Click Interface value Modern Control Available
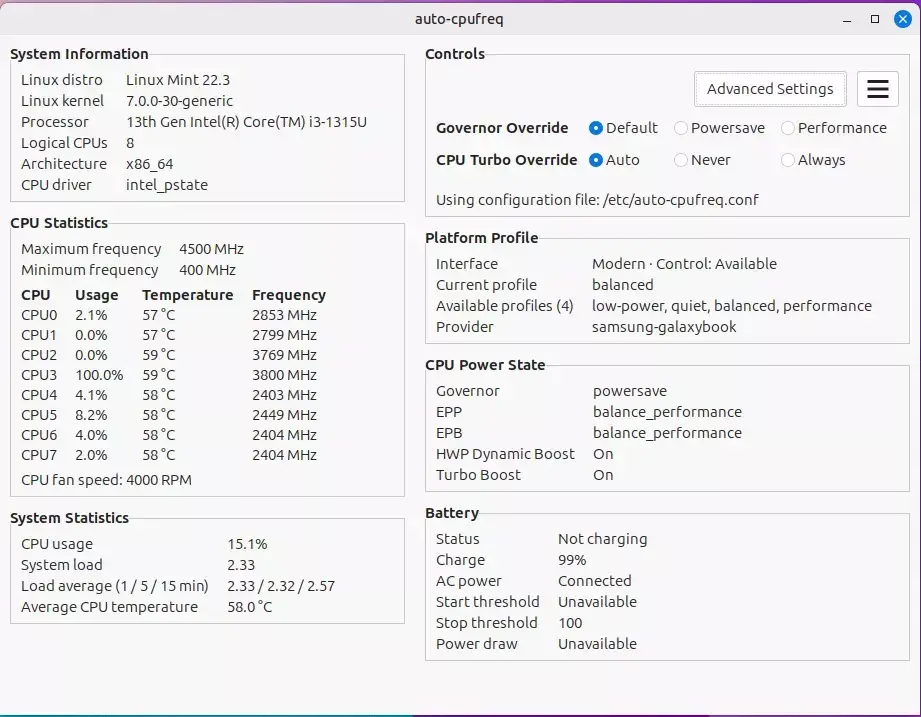This screenshot has height=717, width=921. coord(684,264)
